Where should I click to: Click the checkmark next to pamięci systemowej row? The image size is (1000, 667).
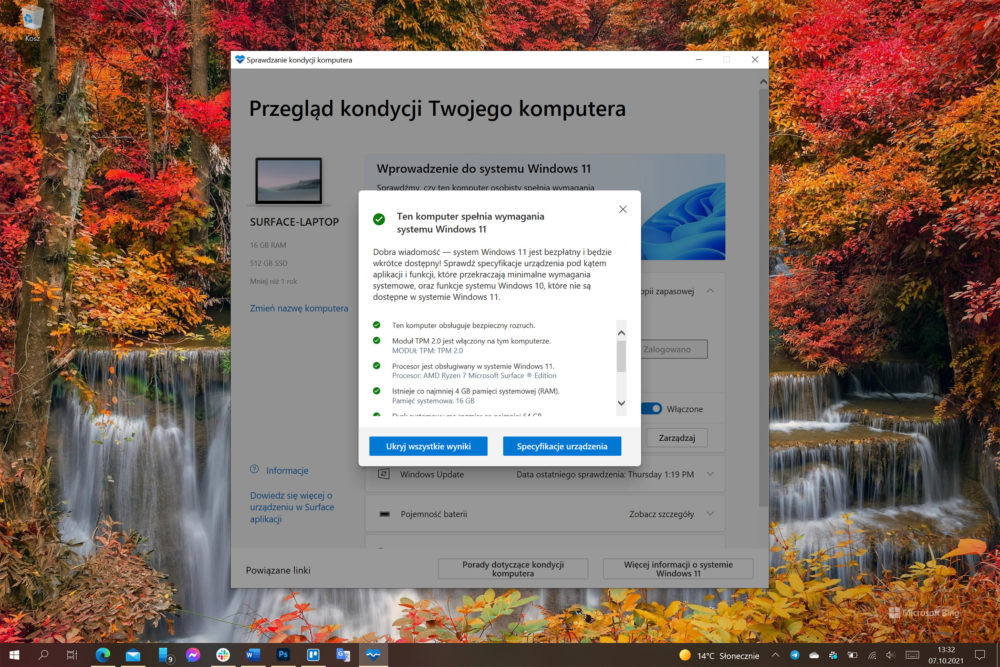pos(376,391)
